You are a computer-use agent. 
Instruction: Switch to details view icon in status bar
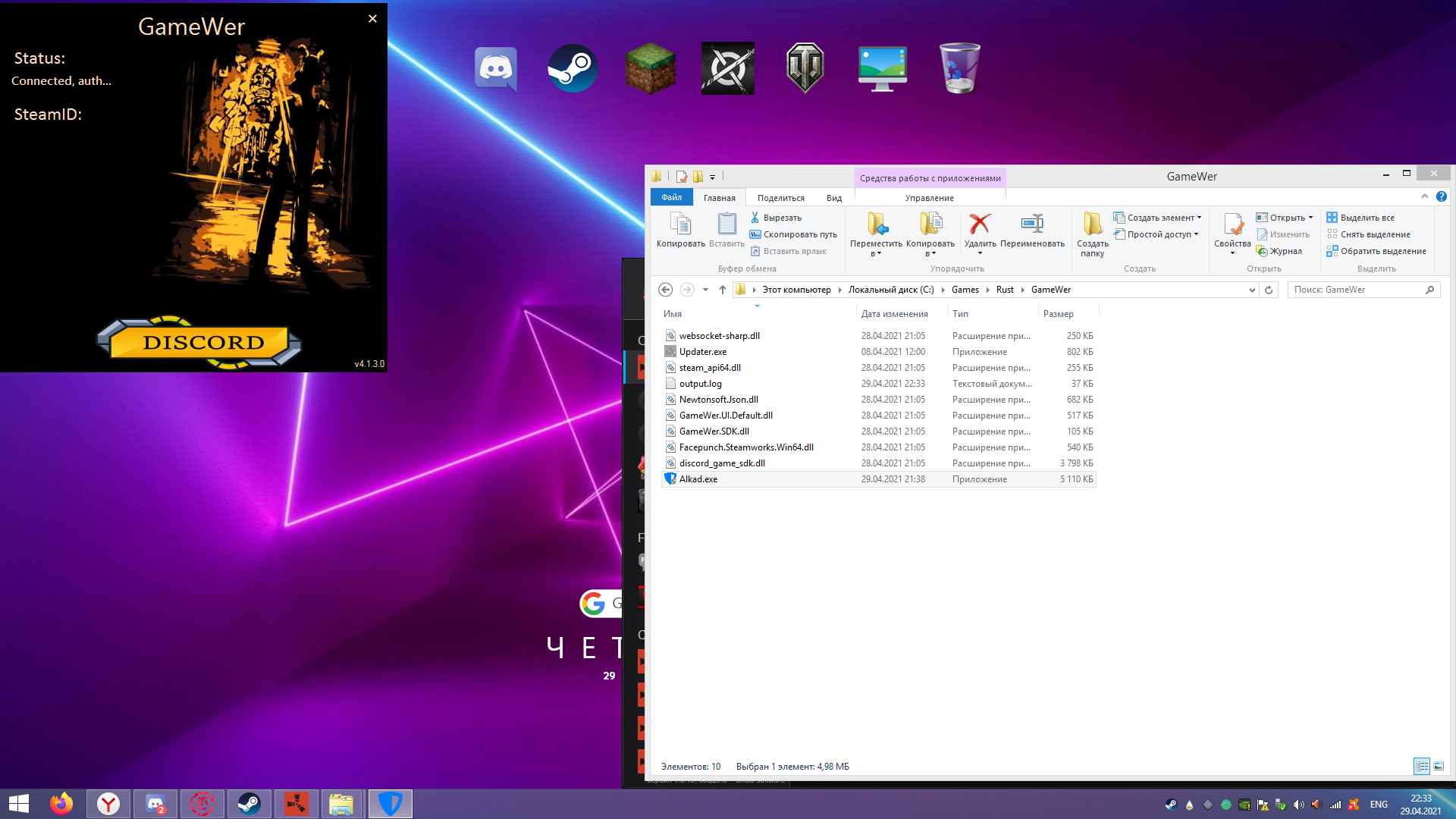pyautogui.click(x=1422, y=766)
